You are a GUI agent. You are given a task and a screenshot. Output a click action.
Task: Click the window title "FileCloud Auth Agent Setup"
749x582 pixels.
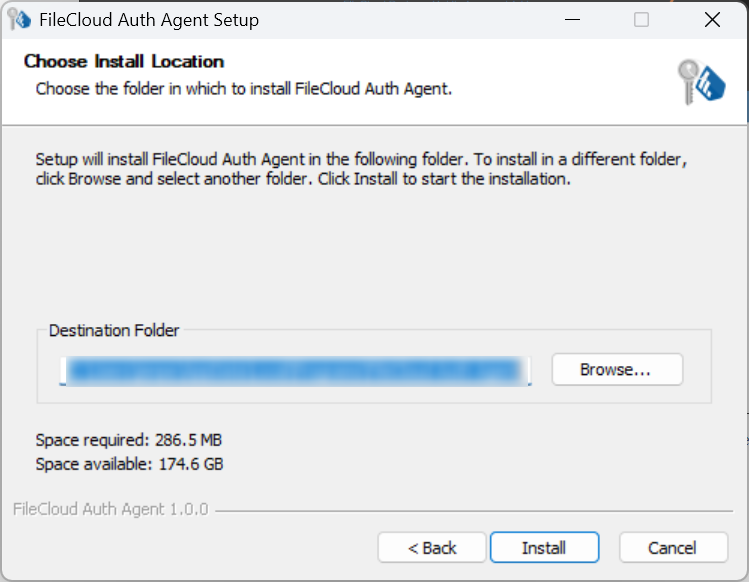pyautogui.click(x=148, y=20)
